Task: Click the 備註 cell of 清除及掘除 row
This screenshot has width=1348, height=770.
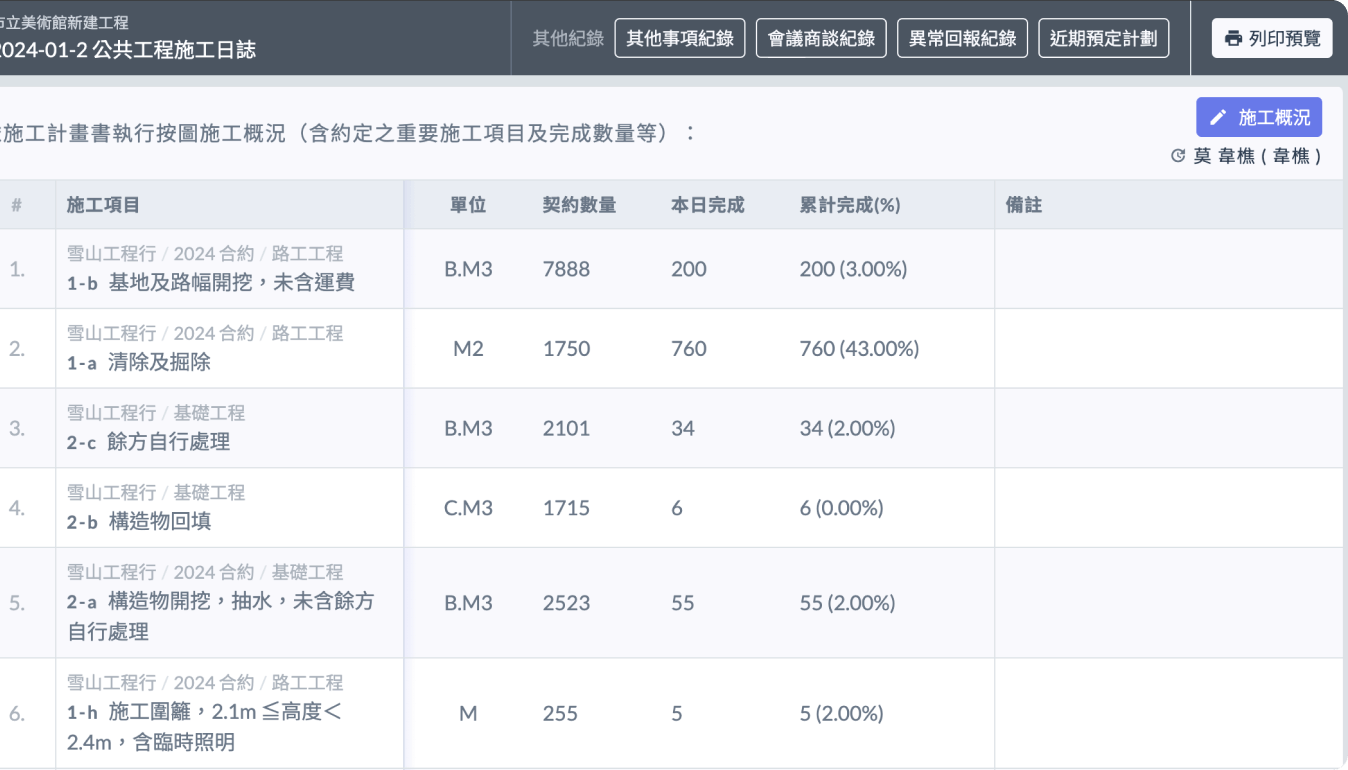Action: tap(1168, 349)
